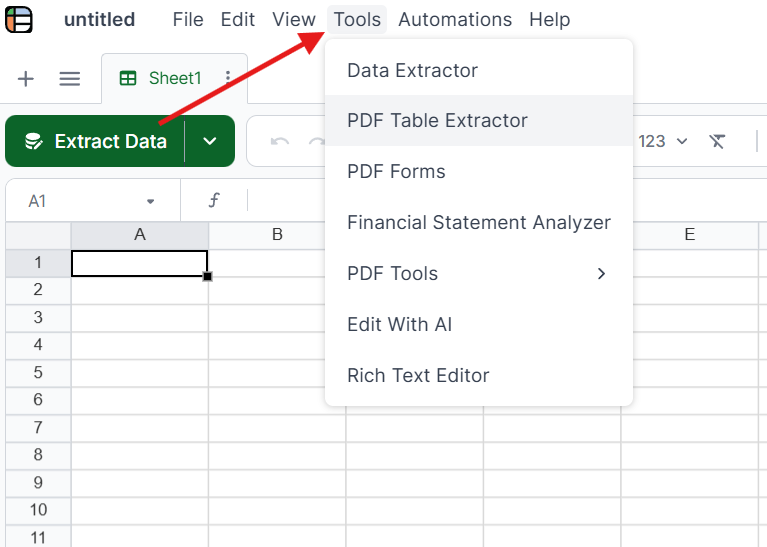Select row 10 header

coord(38,510)
